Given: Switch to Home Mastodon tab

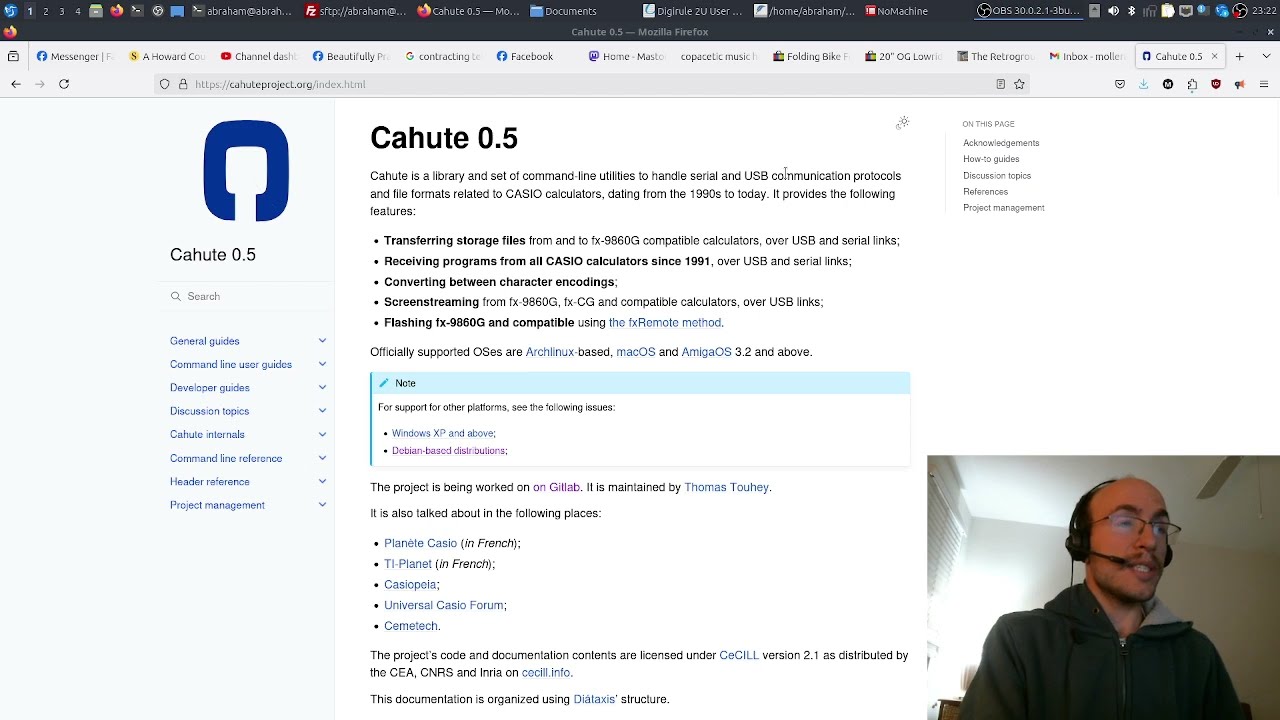Looking at the screenshot, I should [x=626, y=56].
